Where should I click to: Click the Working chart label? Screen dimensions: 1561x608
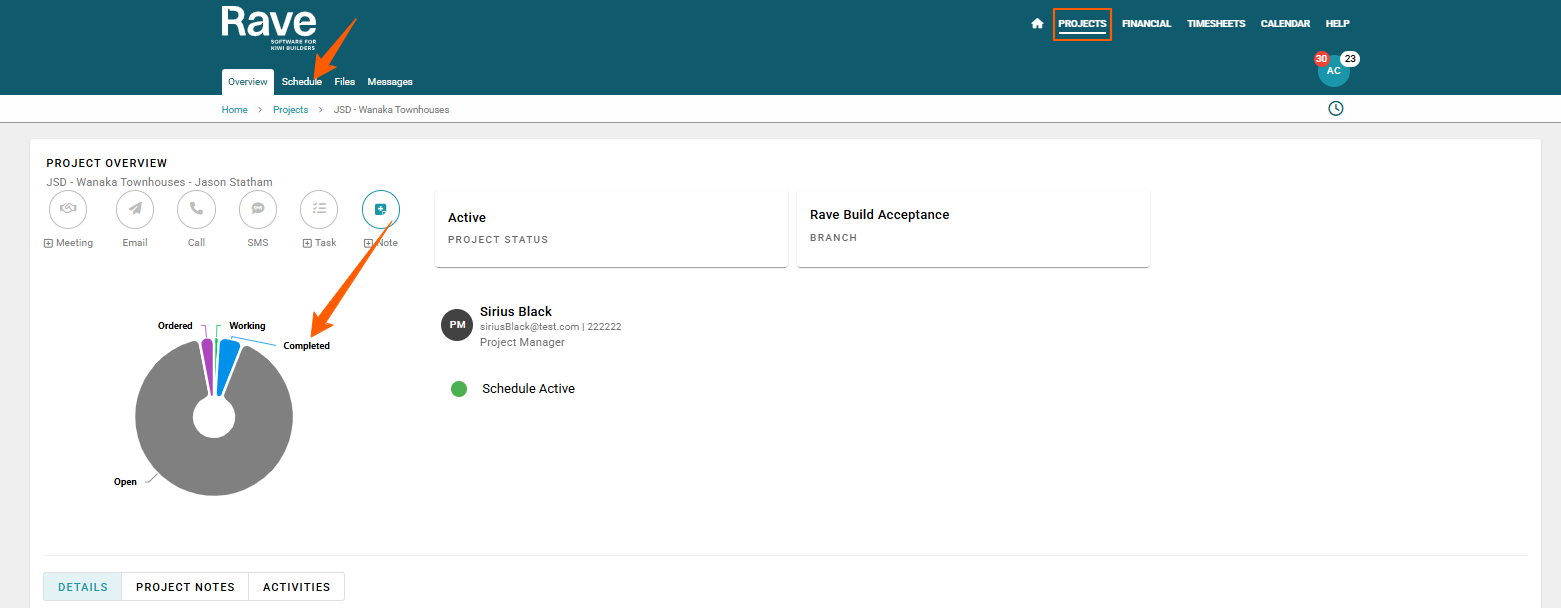(x=247, y=326)
